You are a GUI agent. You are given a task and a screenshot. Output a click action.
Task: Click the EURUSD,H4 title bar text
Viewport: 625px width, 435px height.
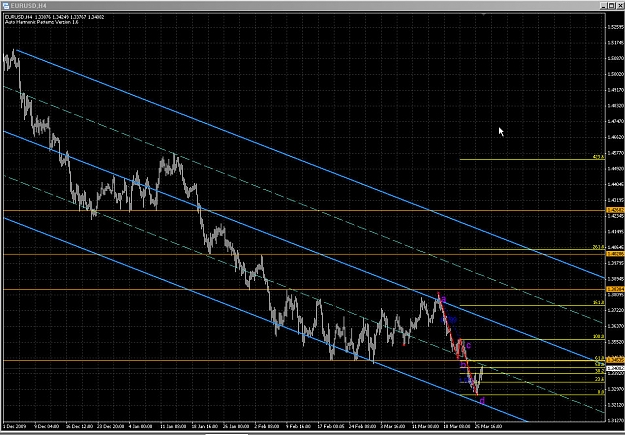click(x=28, y=6)
